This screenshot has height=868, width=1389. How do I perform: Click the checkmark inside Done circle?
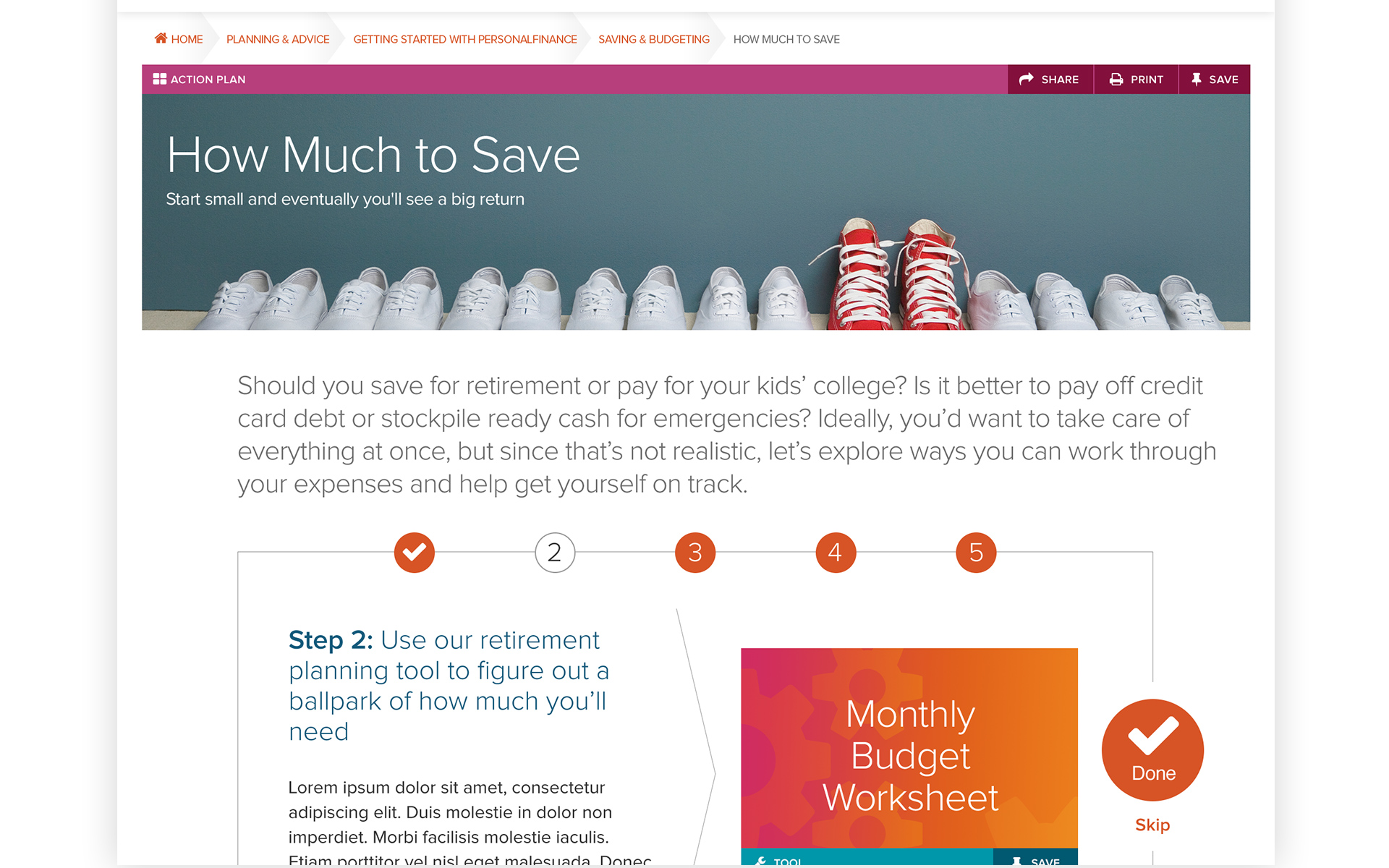point(1153,735)
